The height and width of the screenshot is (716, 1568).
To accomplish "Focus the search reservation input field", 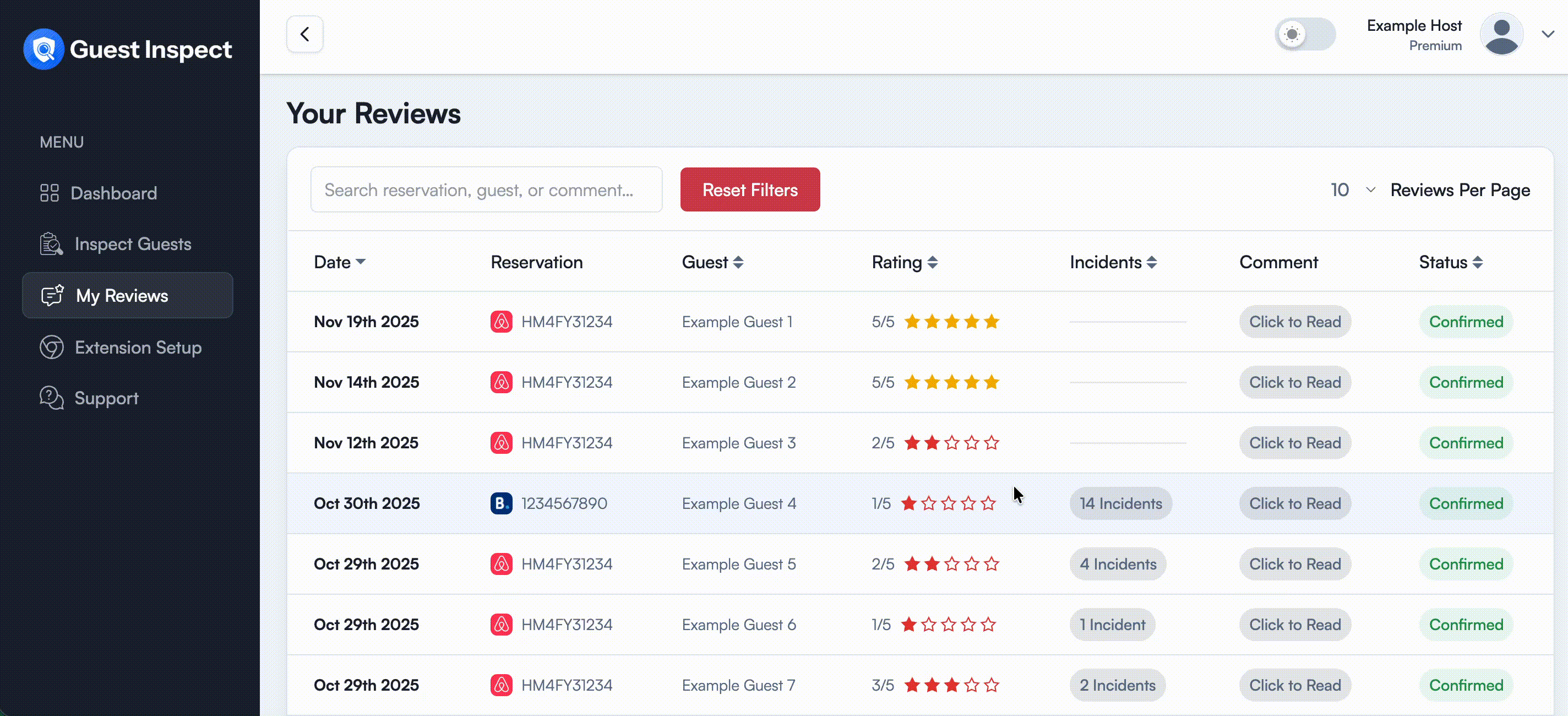I will pyautogui.click(x=486, y=190).
